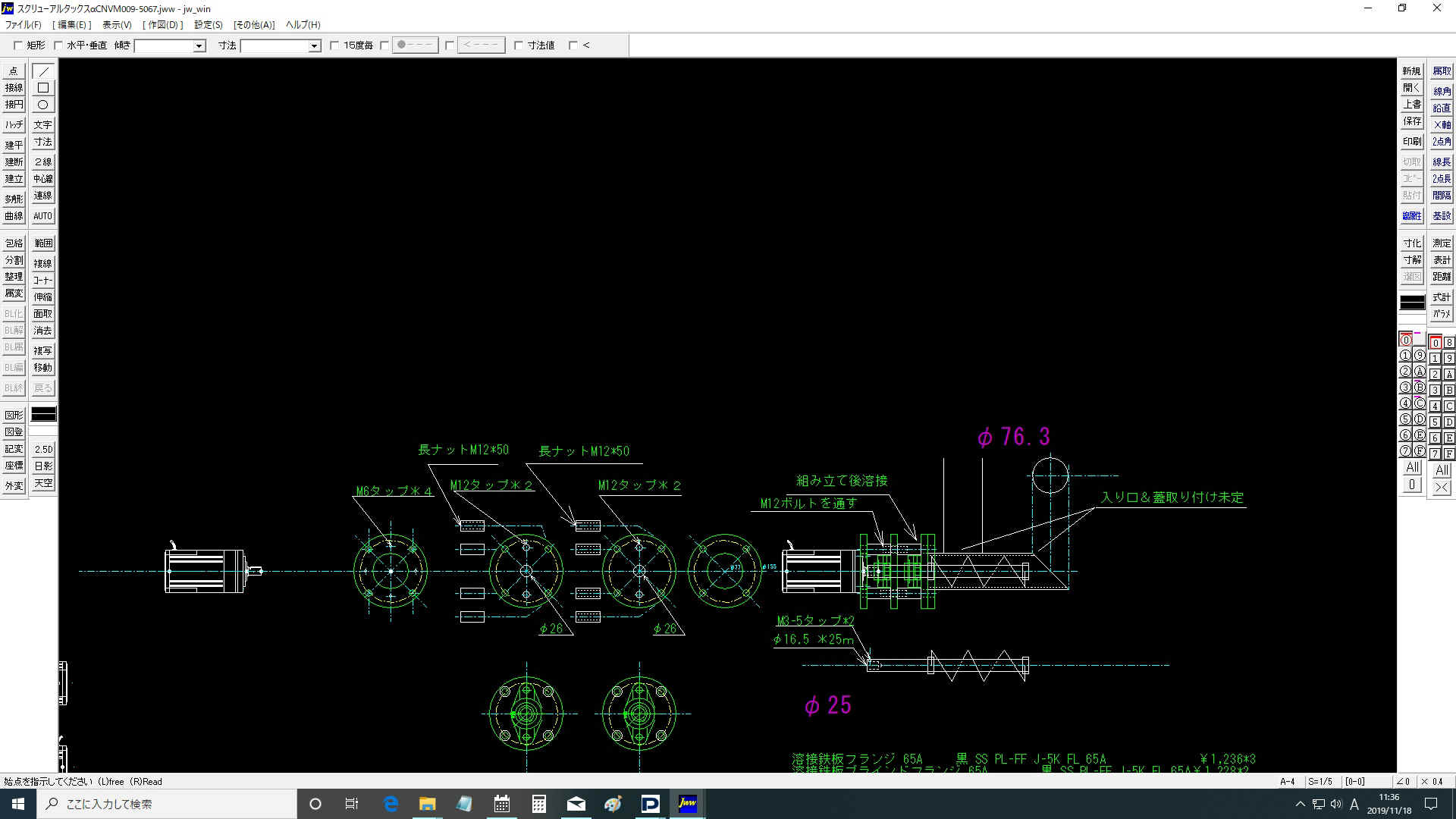Viewport: 1456px width, 819px height.
Task: Select the line drawing tool icon
Action: (43, 71)
